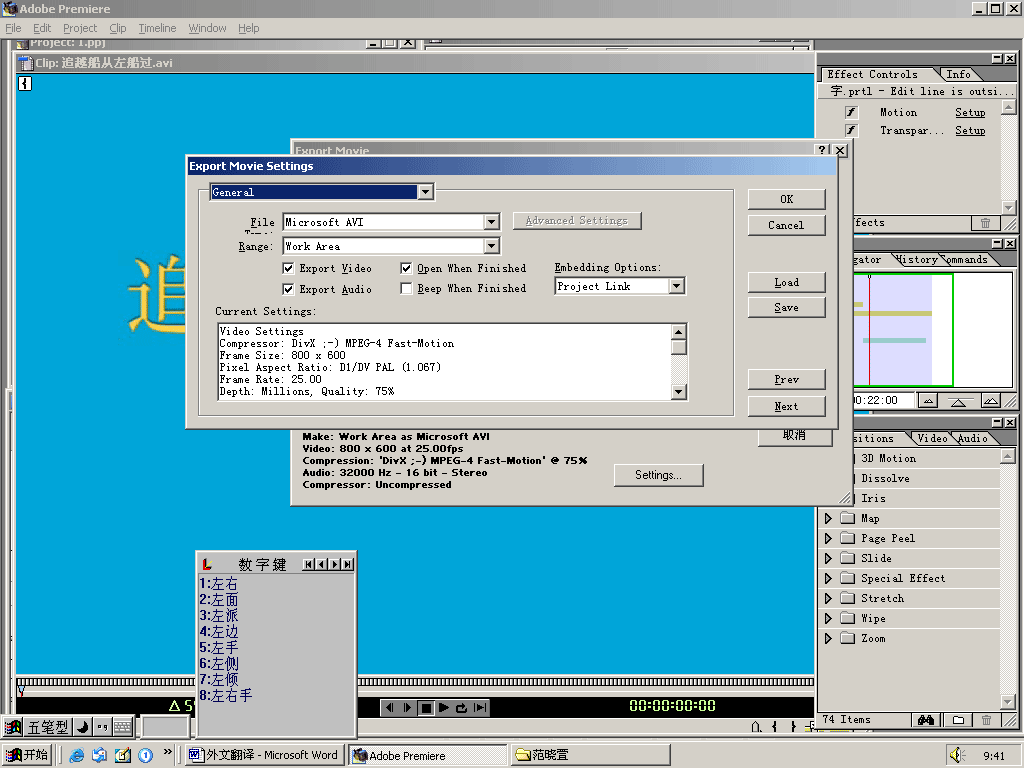
Task: Click the trash icon in Effect Controls palette
Action: coord(985,223)
